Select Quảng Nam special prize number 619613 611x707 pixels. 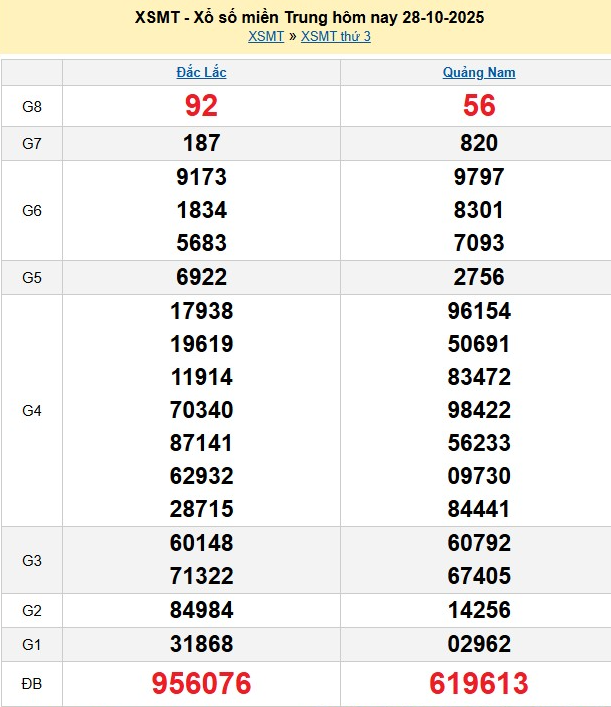[x=479, y=684]
